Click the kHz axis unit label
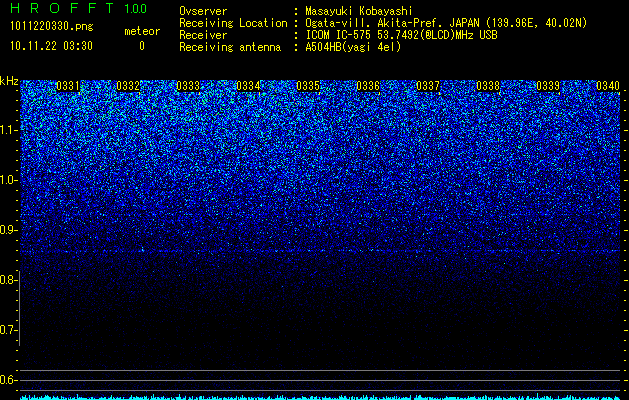The width and height of the screenshot is (629, 400). [9, 81]
